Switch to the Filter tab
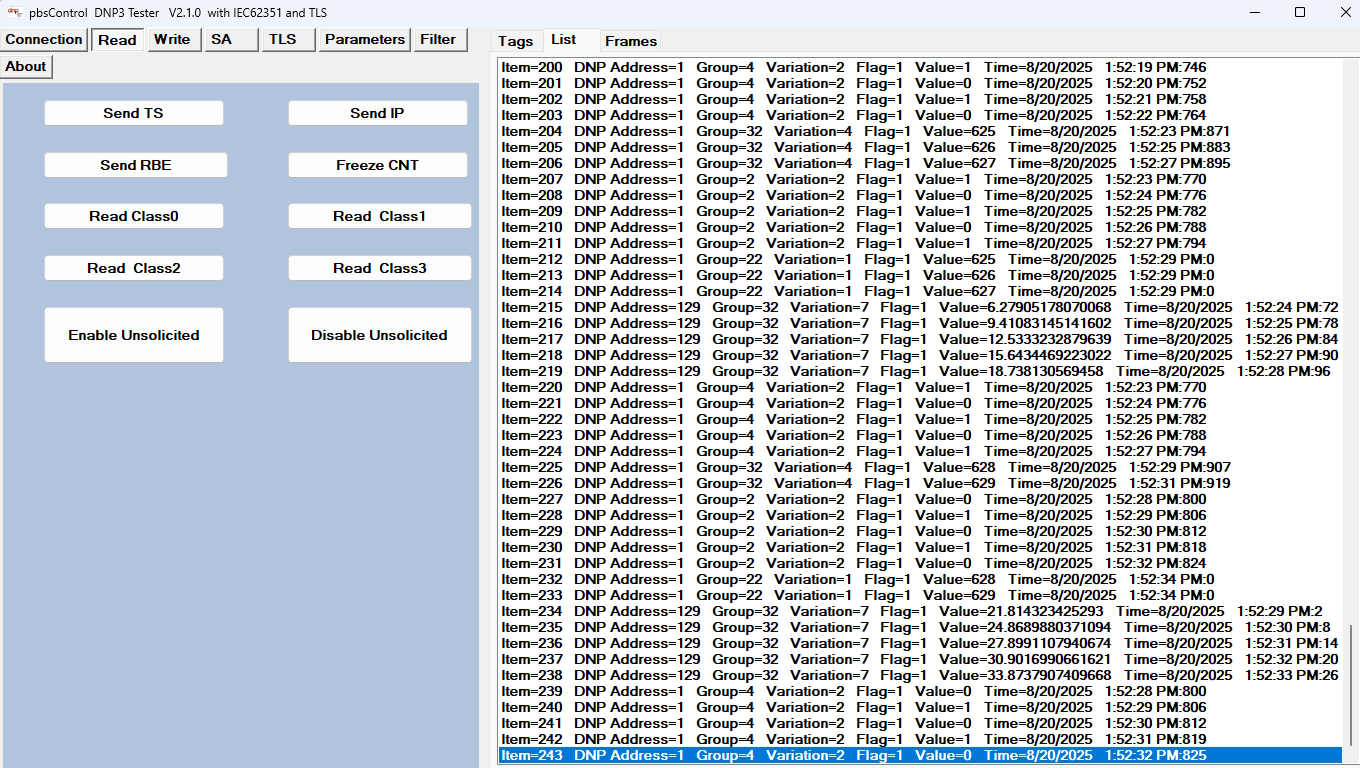 (x=439, y=39)
